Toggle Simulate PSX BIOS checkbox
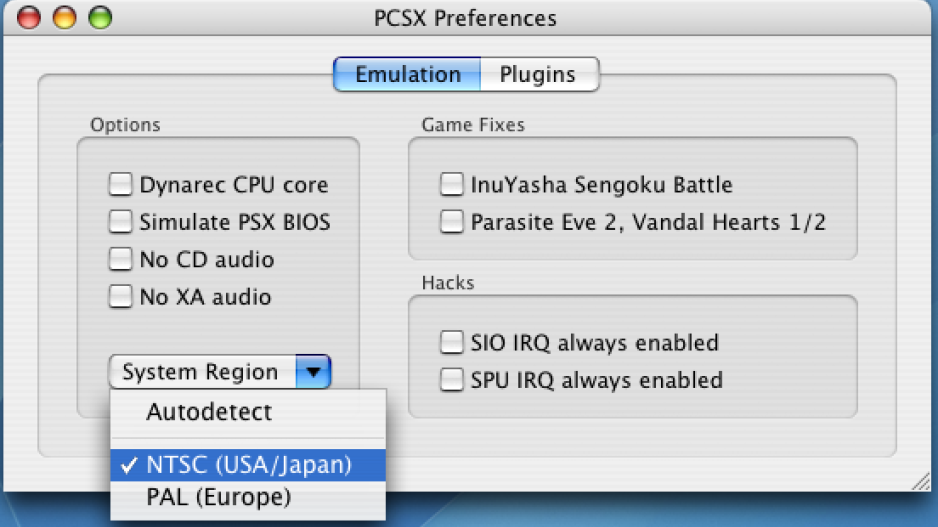 pyautogui.click(x=120, y=221)
